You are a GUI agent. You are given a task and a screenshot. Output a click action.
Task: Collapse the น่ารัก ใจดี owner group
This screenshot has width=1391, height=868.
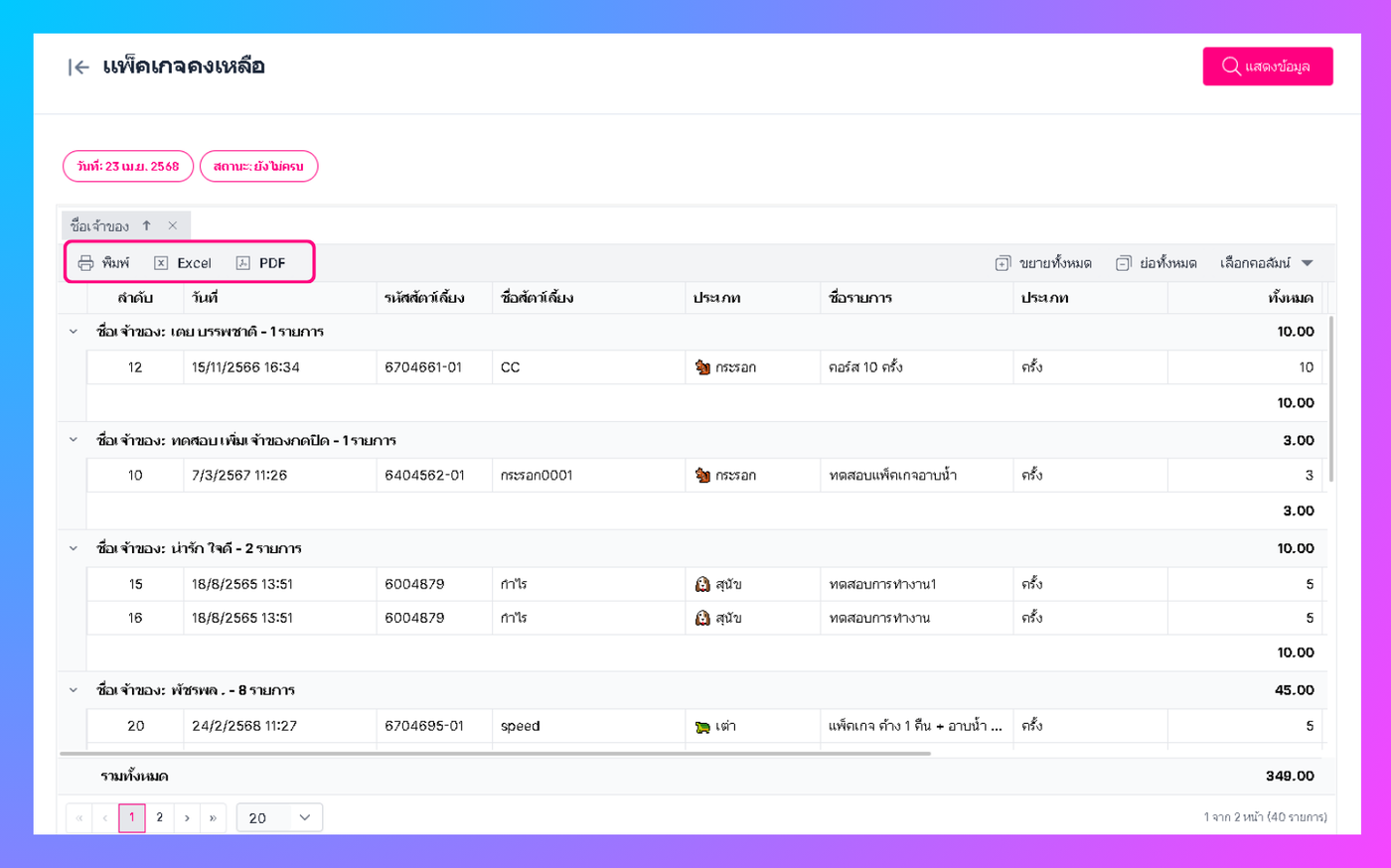(73, 548)
